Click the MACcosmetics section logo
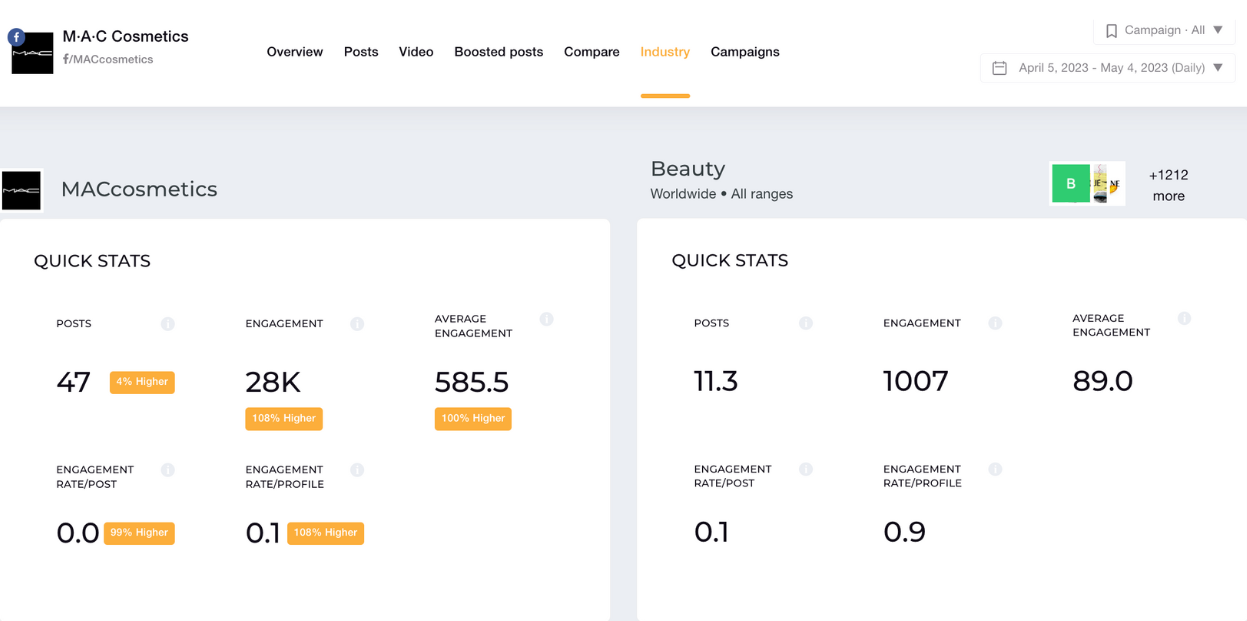This screenshot has width=1247, height=621. click(x=21, y=190)
